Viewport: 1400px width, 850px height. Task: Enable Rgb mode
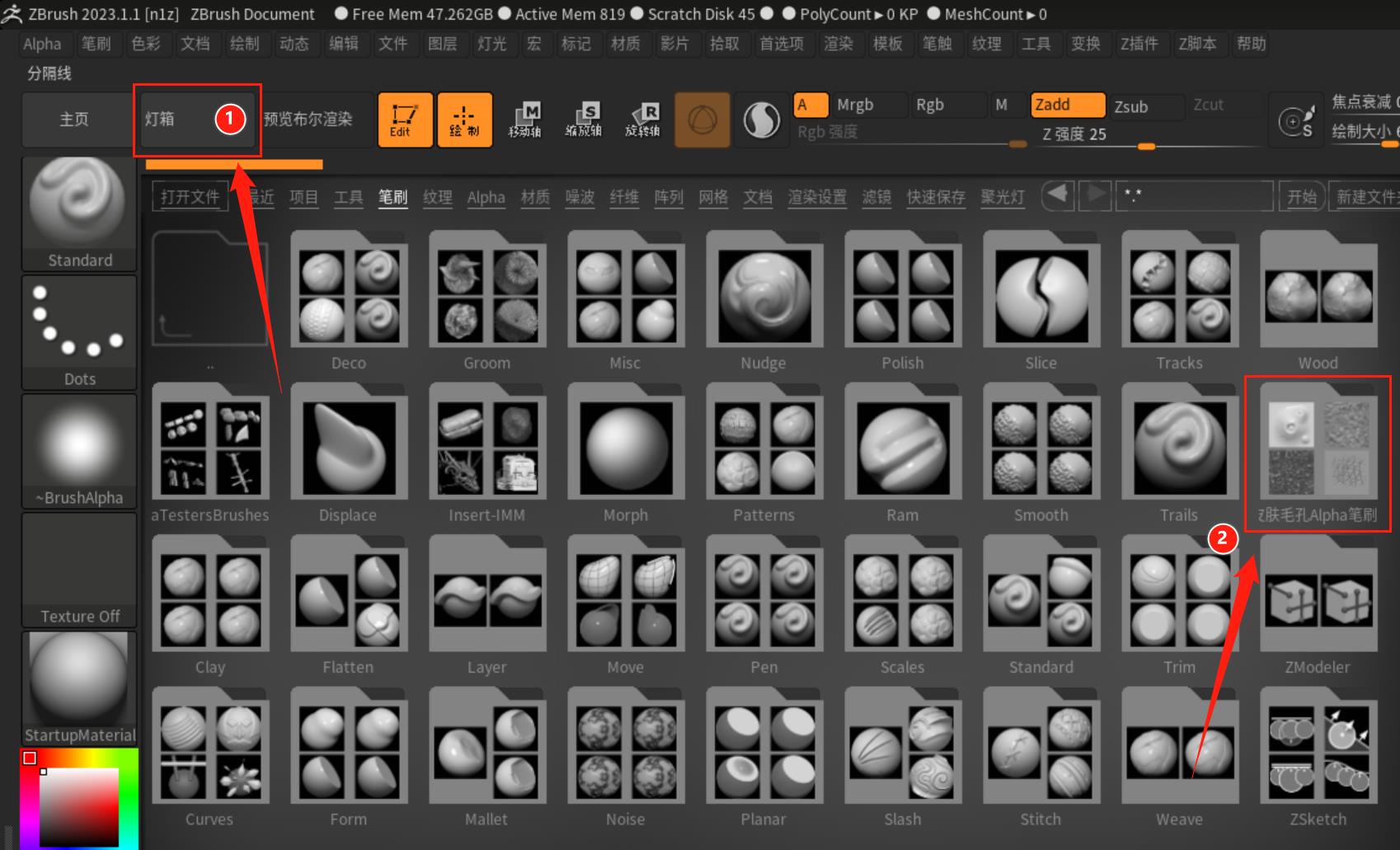click(948, 105)
